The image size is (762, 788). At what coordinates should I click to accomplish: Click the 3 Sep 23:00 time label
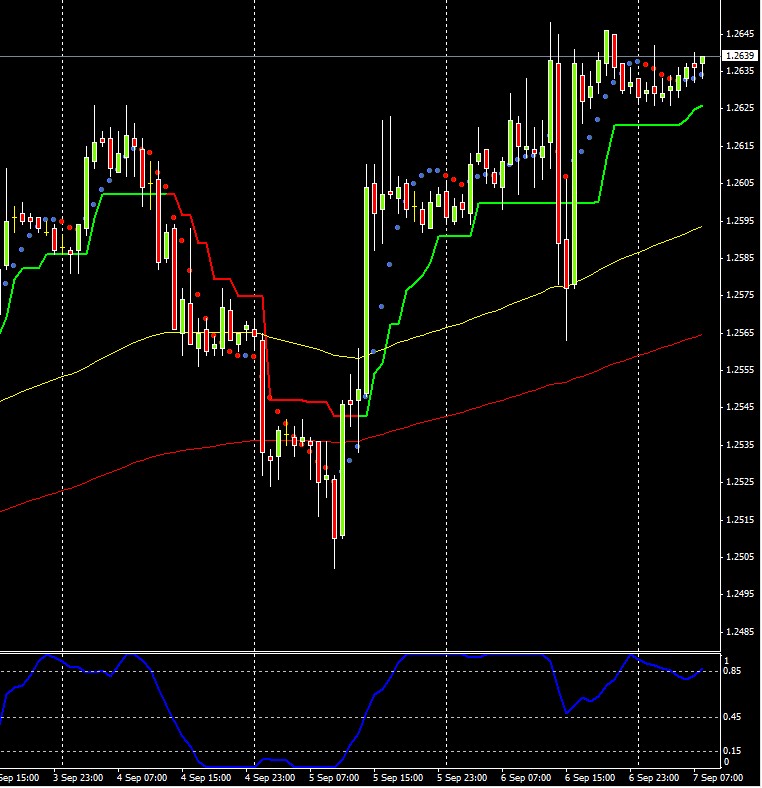pyautogui.click(x=78, y=778)
